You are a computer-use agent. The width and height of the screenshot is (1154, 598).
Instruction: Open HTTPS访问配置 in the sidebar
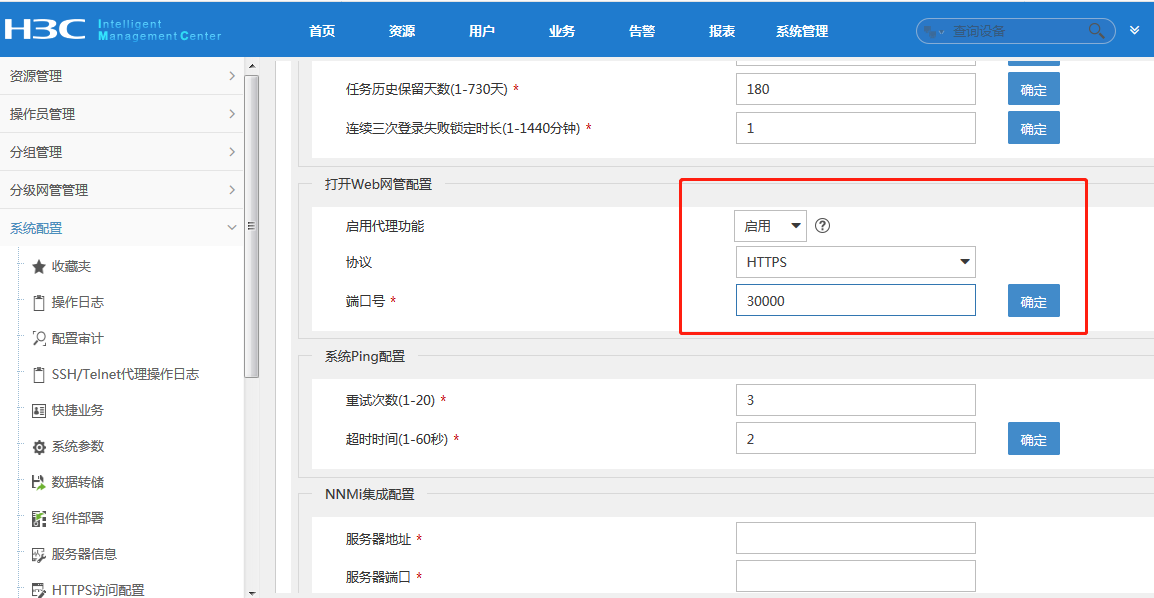[98, 590]
